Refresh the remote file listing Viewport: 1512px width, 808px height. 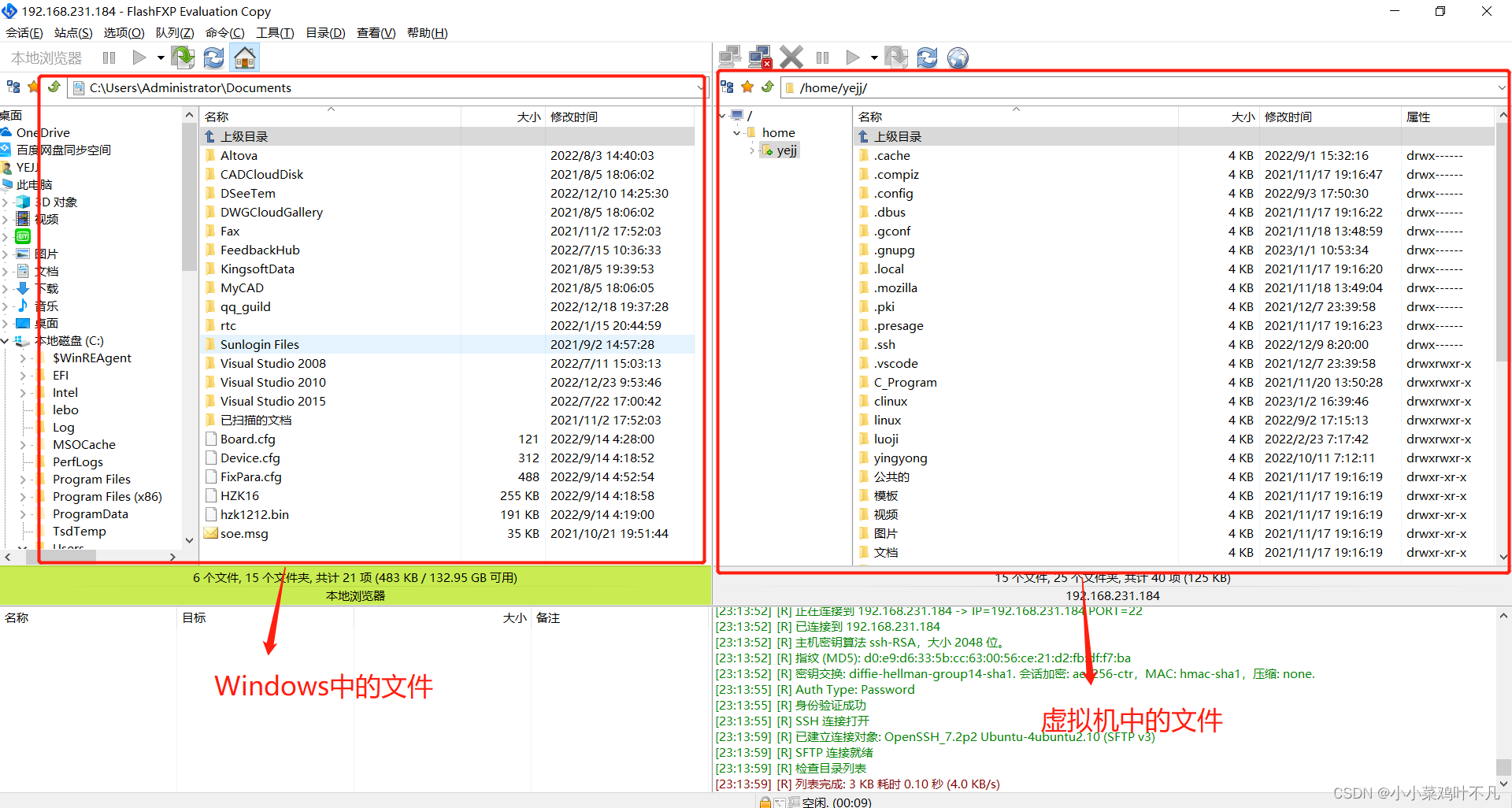point(927,57)
